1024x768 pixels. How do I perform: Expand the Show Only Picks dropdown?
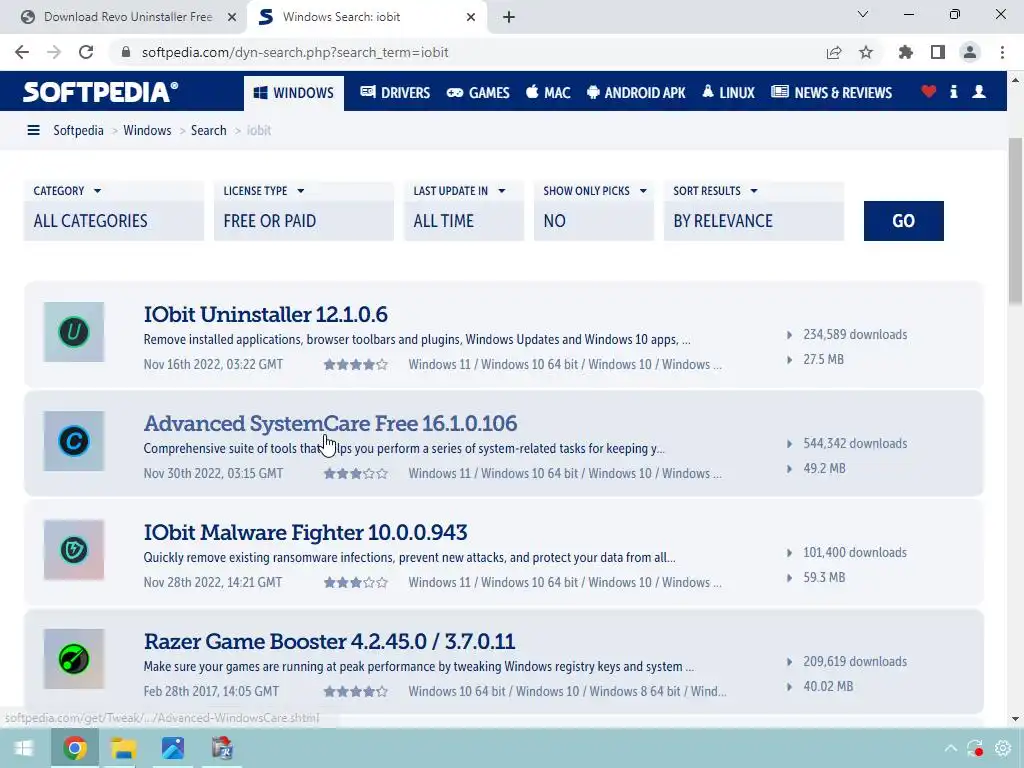pos(594,211)
